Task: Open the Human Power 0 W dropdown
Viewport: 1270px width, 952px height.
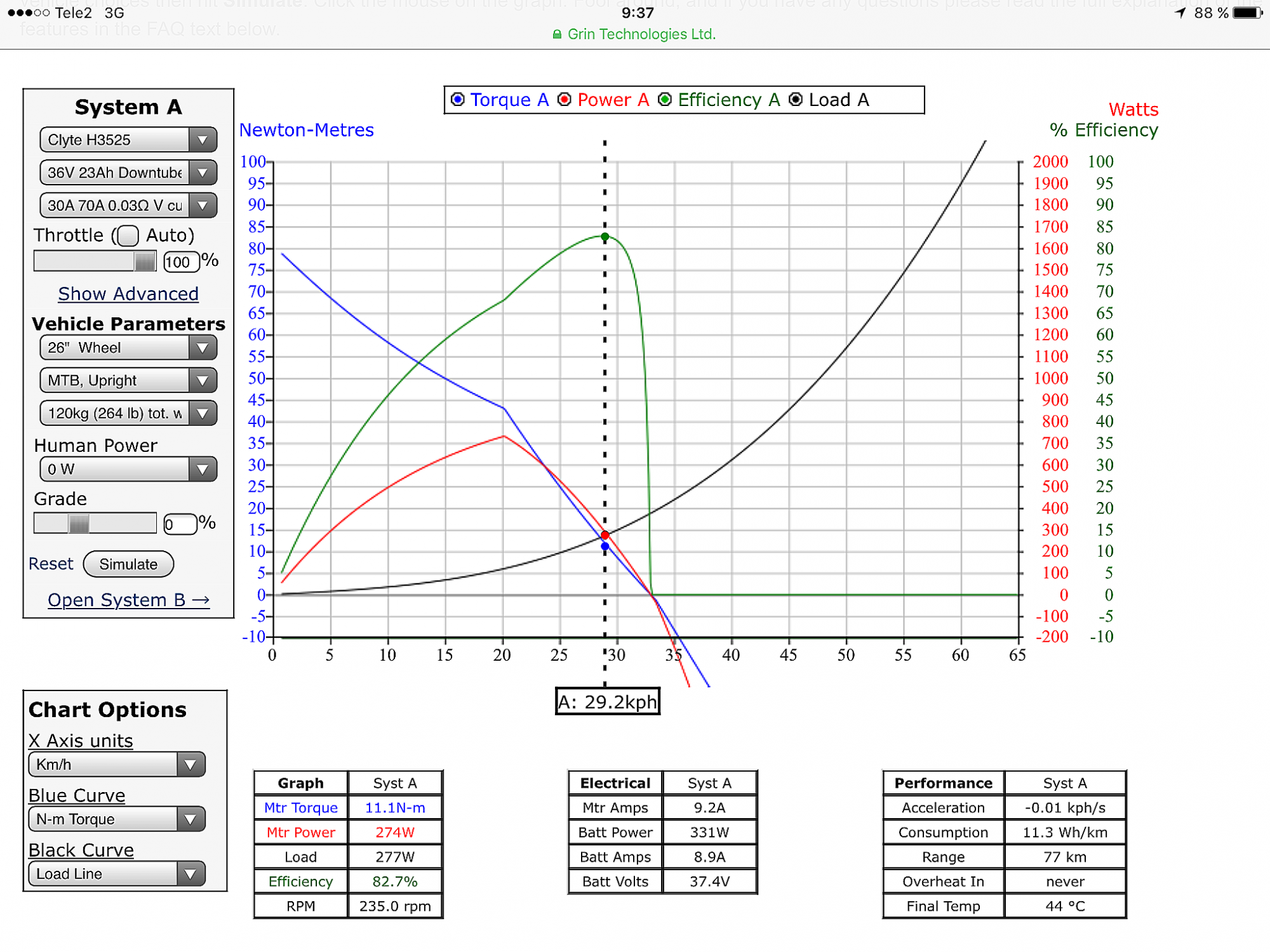Action: 128,470
